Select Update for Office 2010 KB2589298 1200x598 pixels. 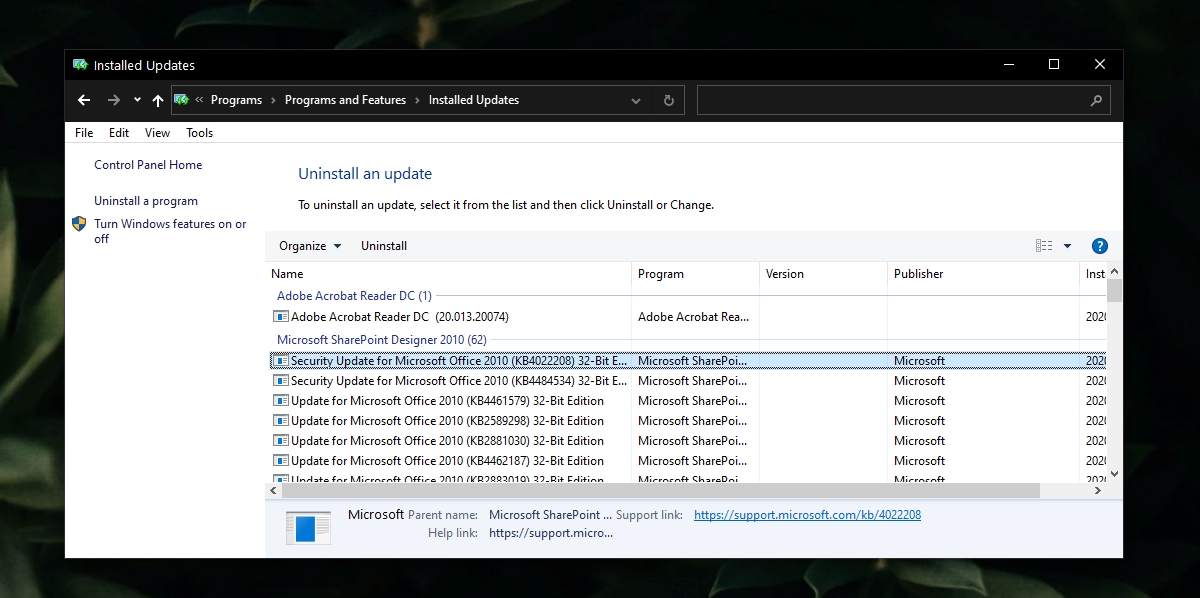click(x=687, y=421)
